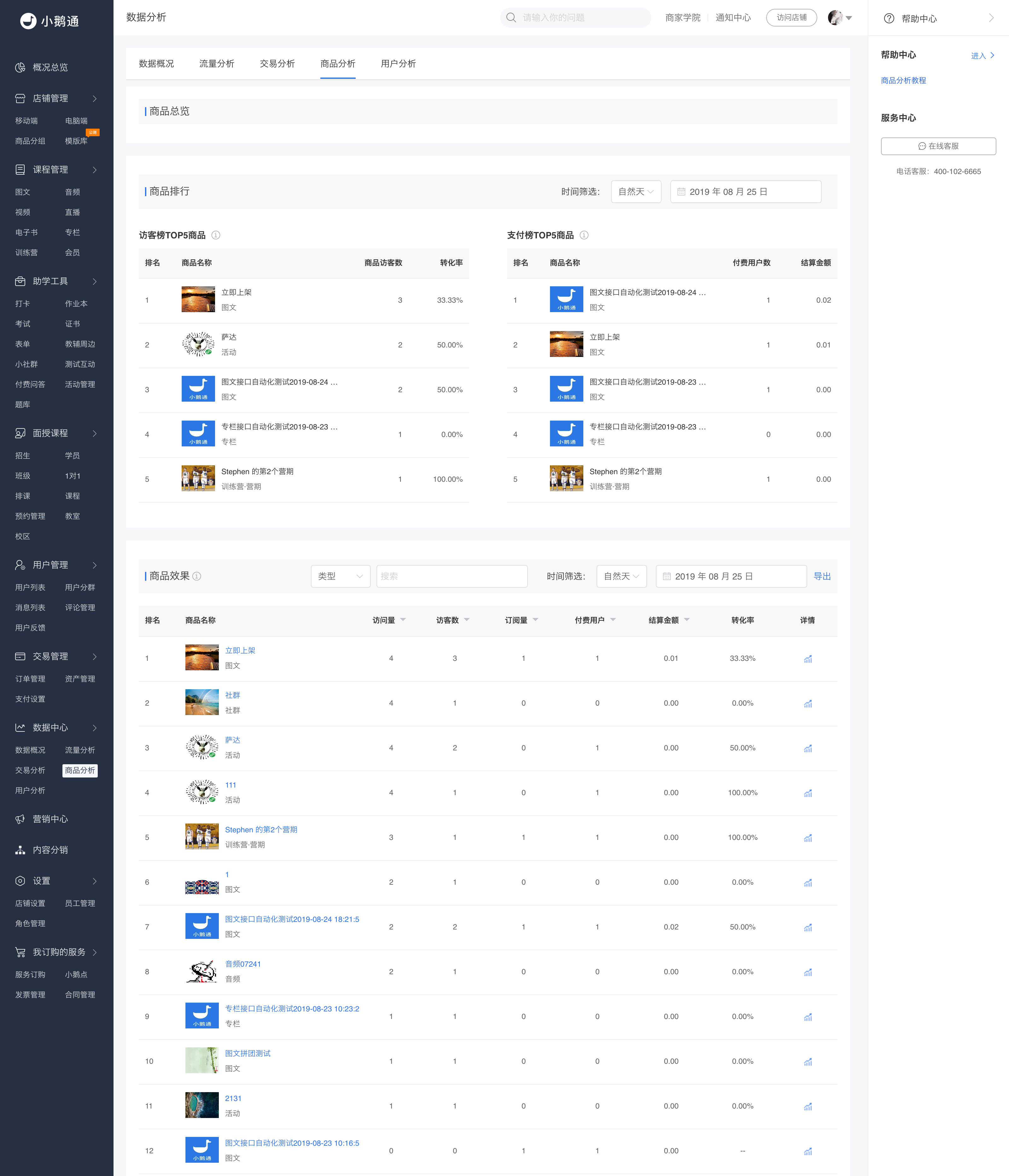Sort table by 结算金额 arrow

pyautogui.click(x=687, y=620)
